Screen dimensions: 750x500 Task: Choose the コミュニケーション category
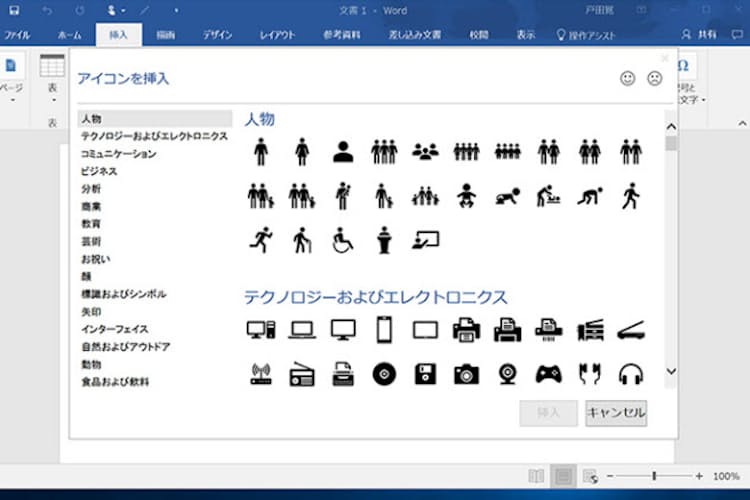click(119, 154)
